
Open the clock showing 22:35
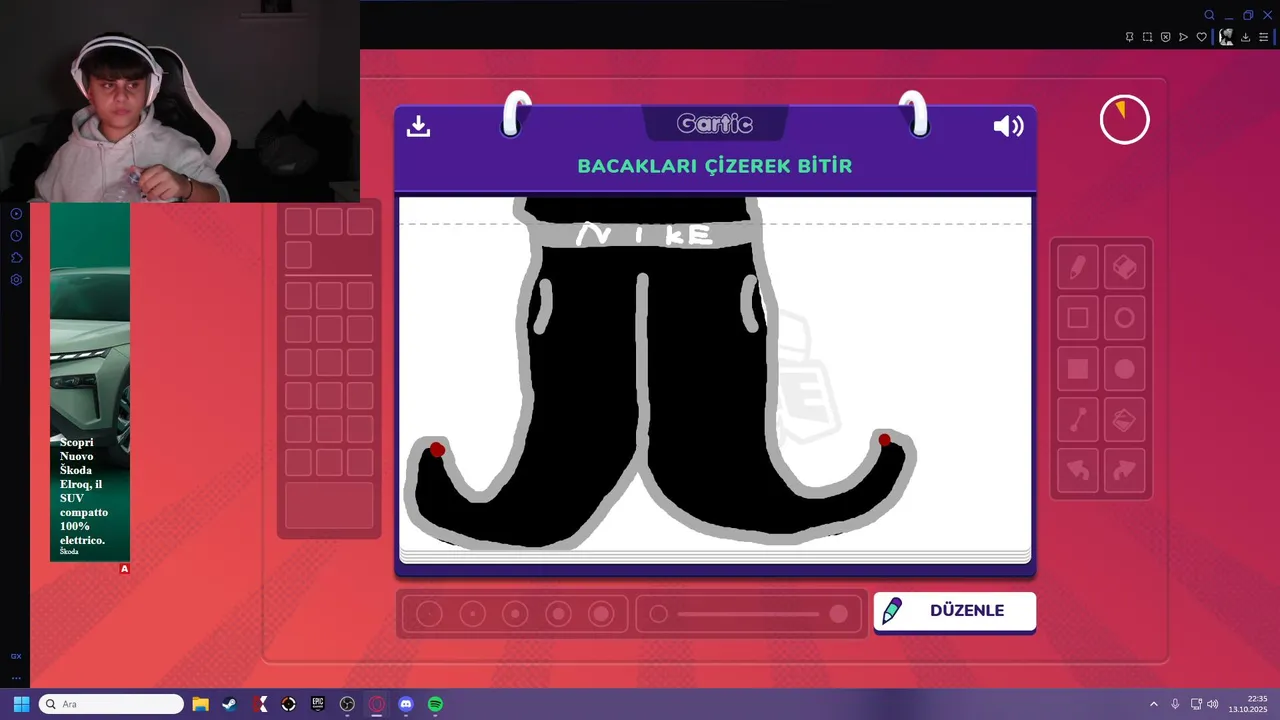(1249, 704)
